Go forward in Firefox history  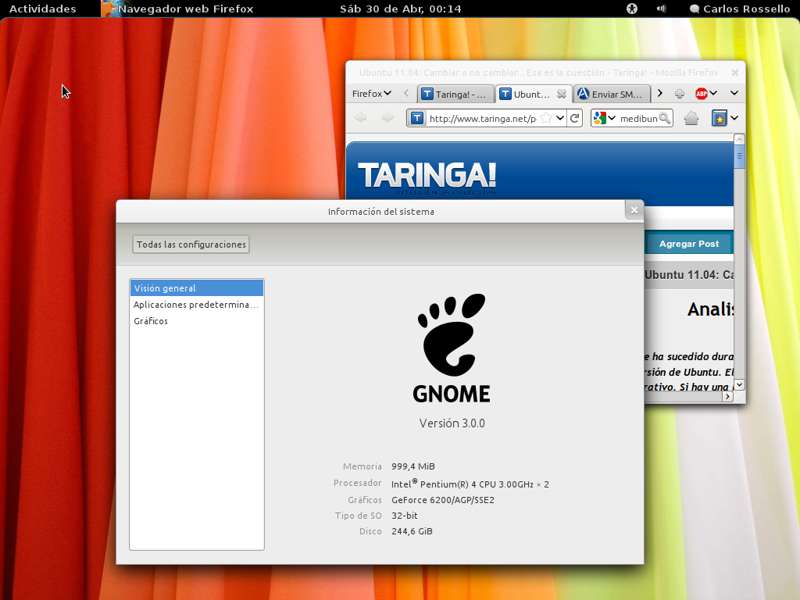point(388,118)
